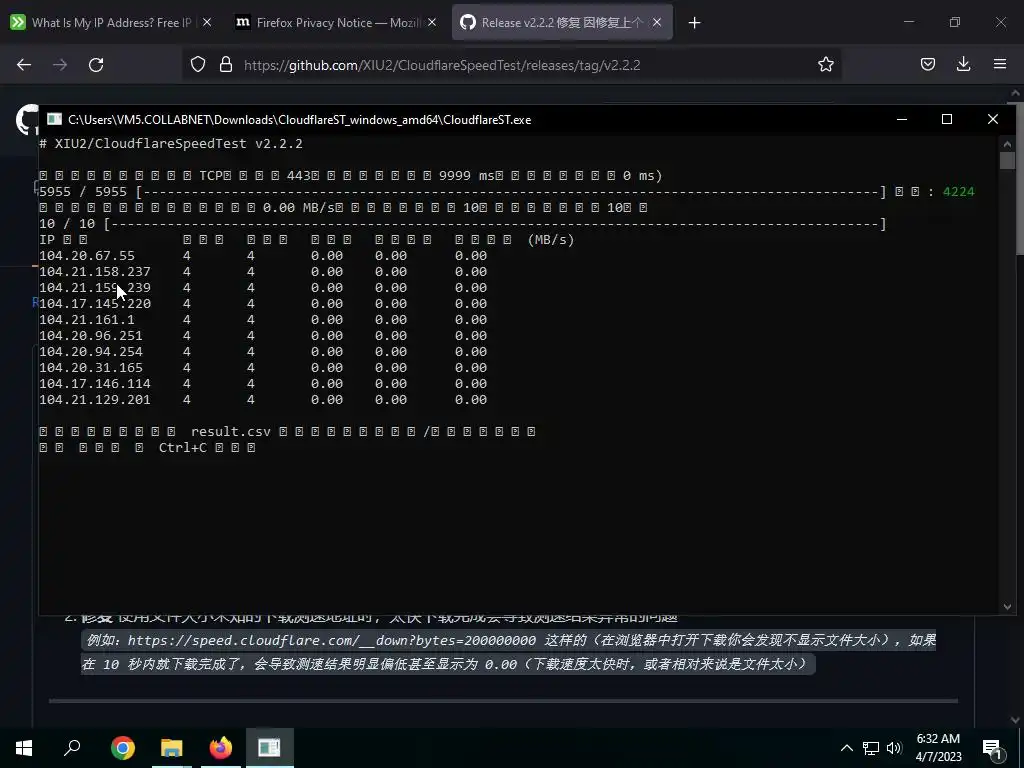Open the console window system menu icon
This screenshot has height=768, width=1024.
click(54, 119)
